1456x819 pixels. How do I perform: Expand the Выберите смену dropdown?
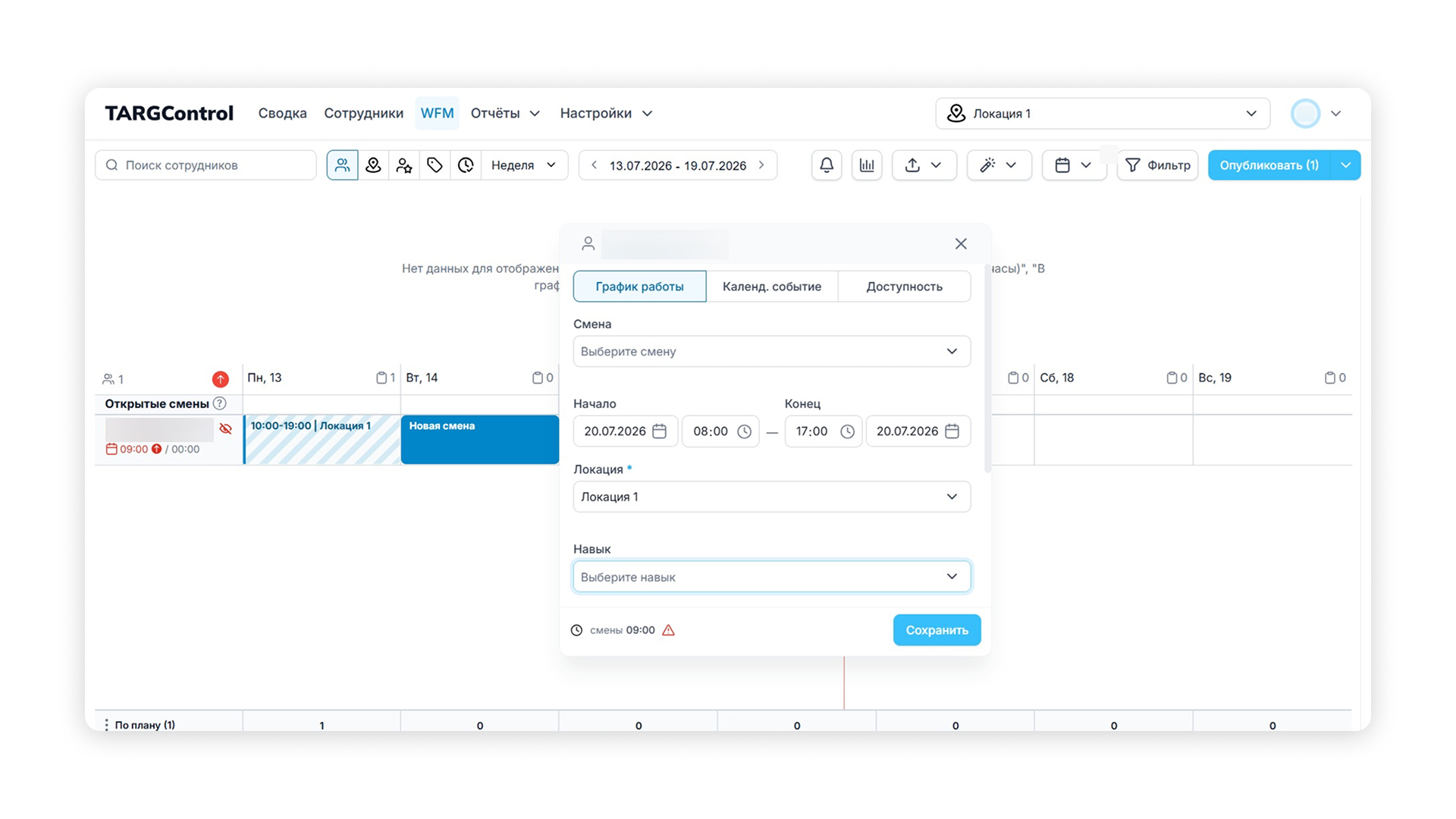[x=772, y=352]
